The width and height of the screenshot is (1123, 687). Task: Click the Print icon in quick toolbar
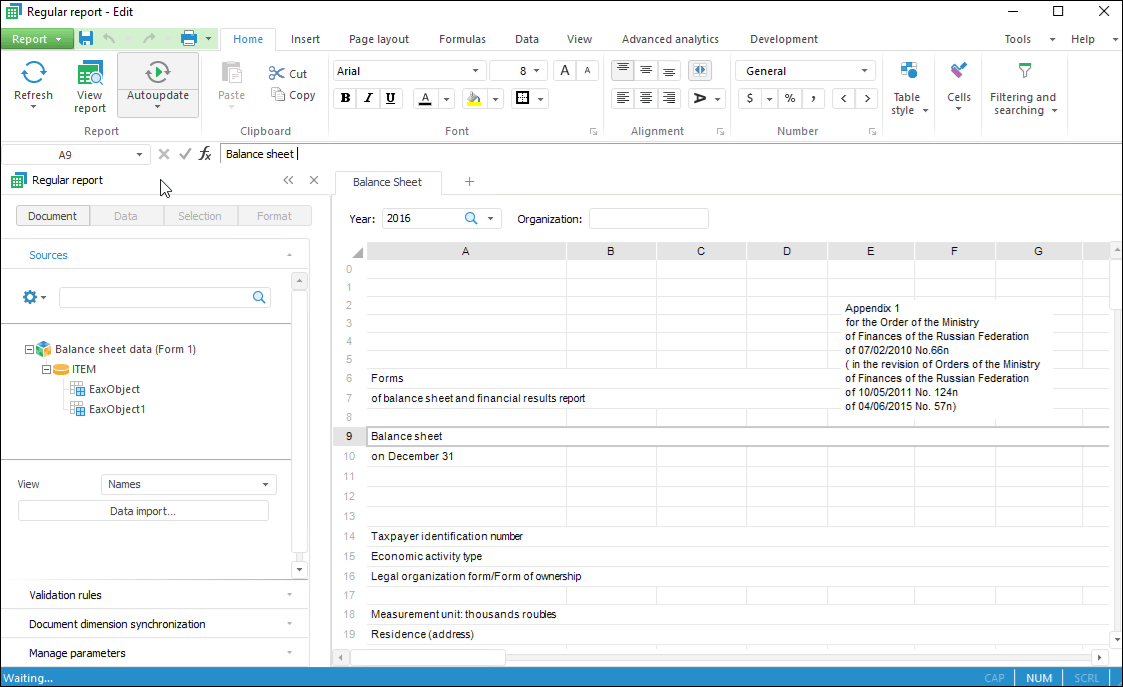click(x=188, y=39)
